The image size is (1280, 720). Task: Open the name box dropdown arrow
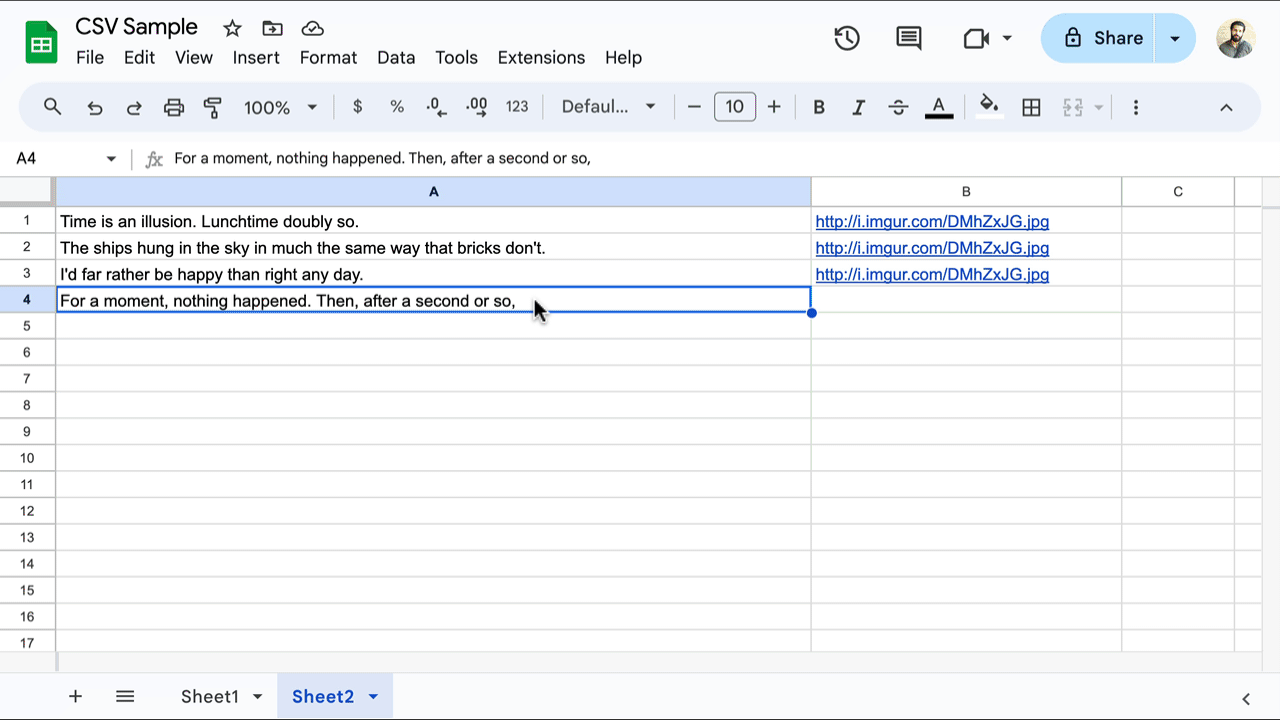point(111,158)
